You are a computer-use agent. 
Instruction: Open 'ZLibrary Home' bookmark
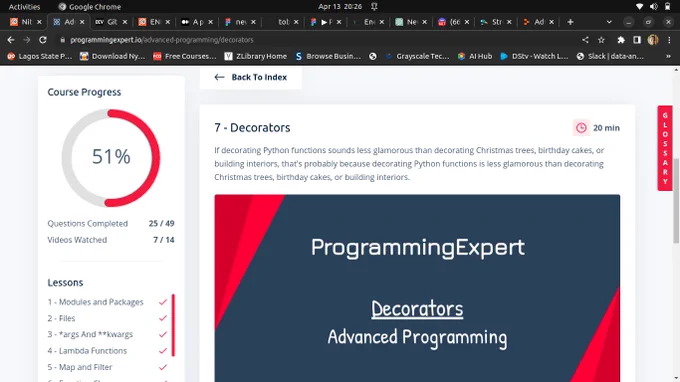(255, 56)
